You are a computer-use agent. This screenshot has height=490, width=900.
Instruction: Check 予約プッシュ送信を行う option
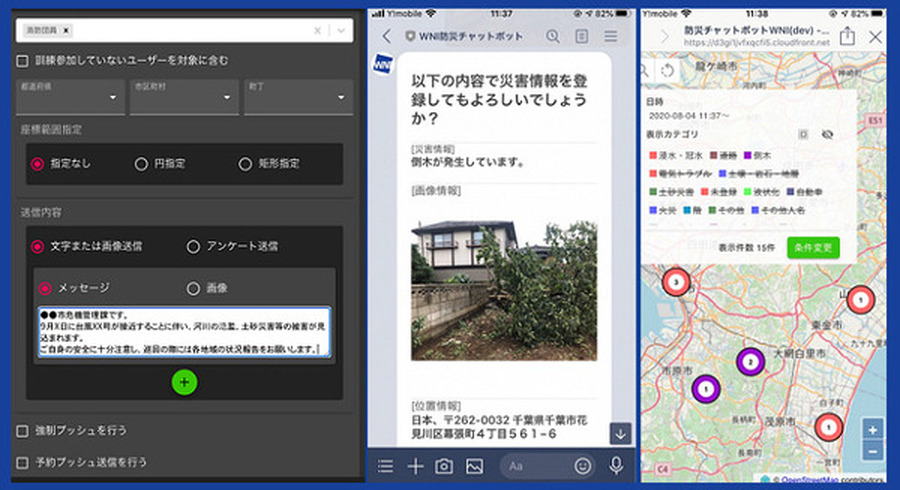pyautogui.click(x=22, y=462)
